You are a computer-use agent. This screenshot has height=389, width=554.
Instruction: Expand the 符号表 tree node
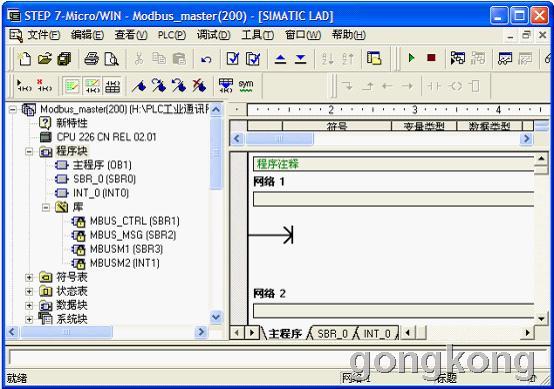coord(29,277)
